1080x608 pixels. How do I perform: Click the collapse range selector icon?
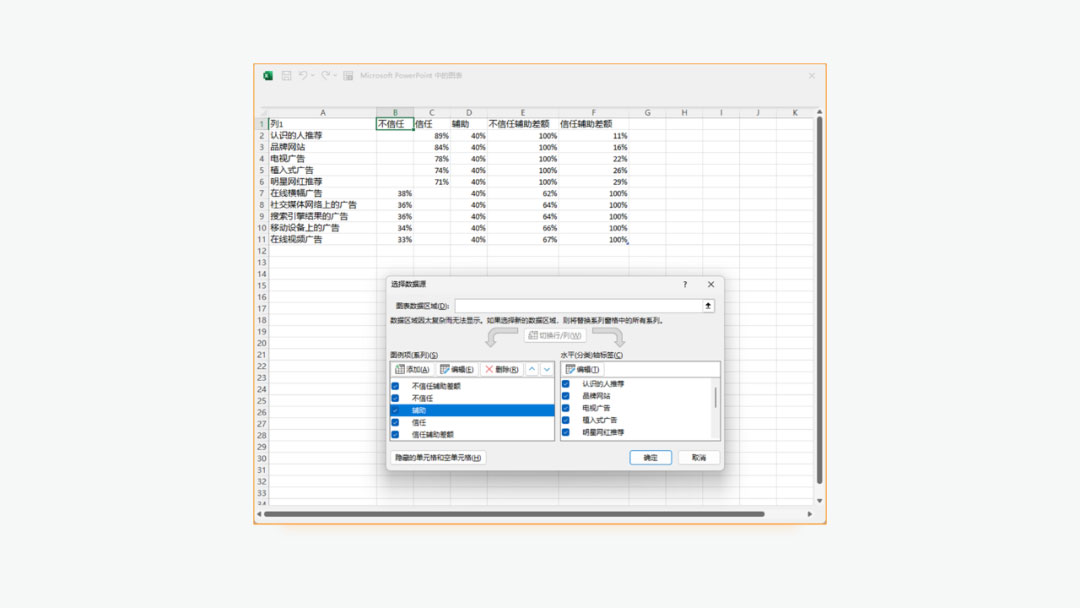click(708, 306)
